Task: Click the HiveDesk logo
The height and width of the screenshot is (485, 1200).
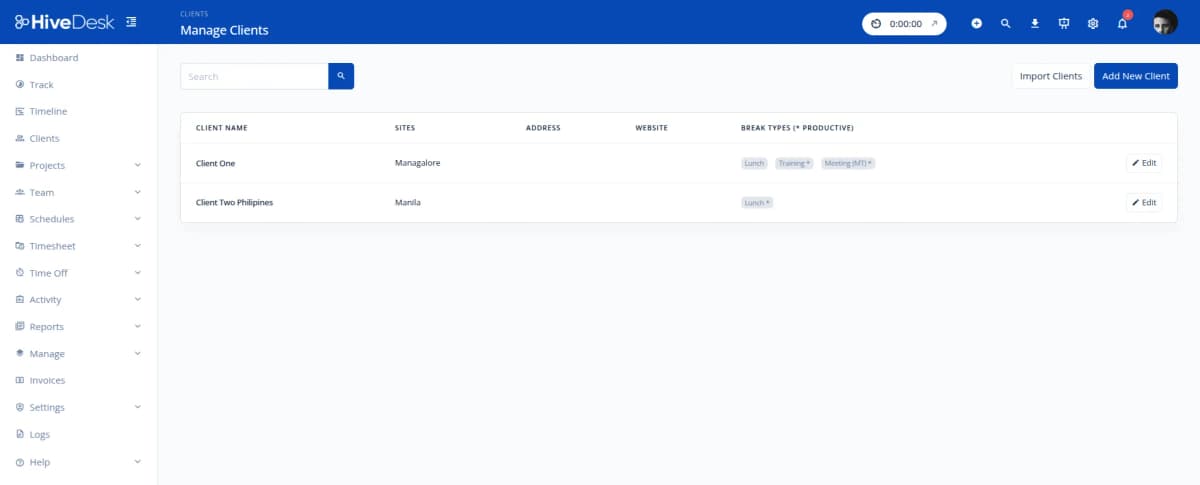Action: [65, 22]
